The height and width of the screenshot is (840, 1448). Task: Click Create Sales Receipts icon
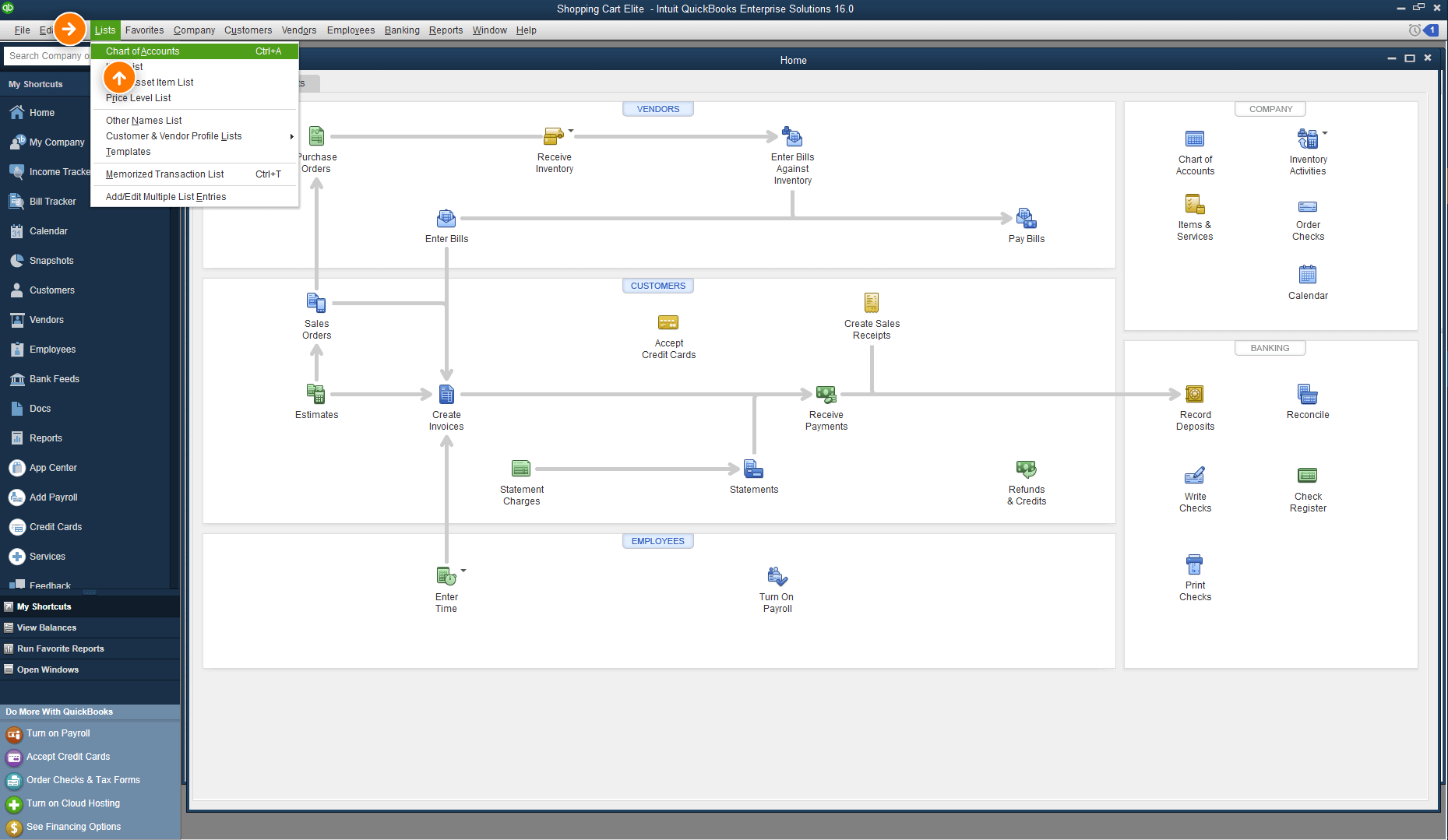pos(872,302)
